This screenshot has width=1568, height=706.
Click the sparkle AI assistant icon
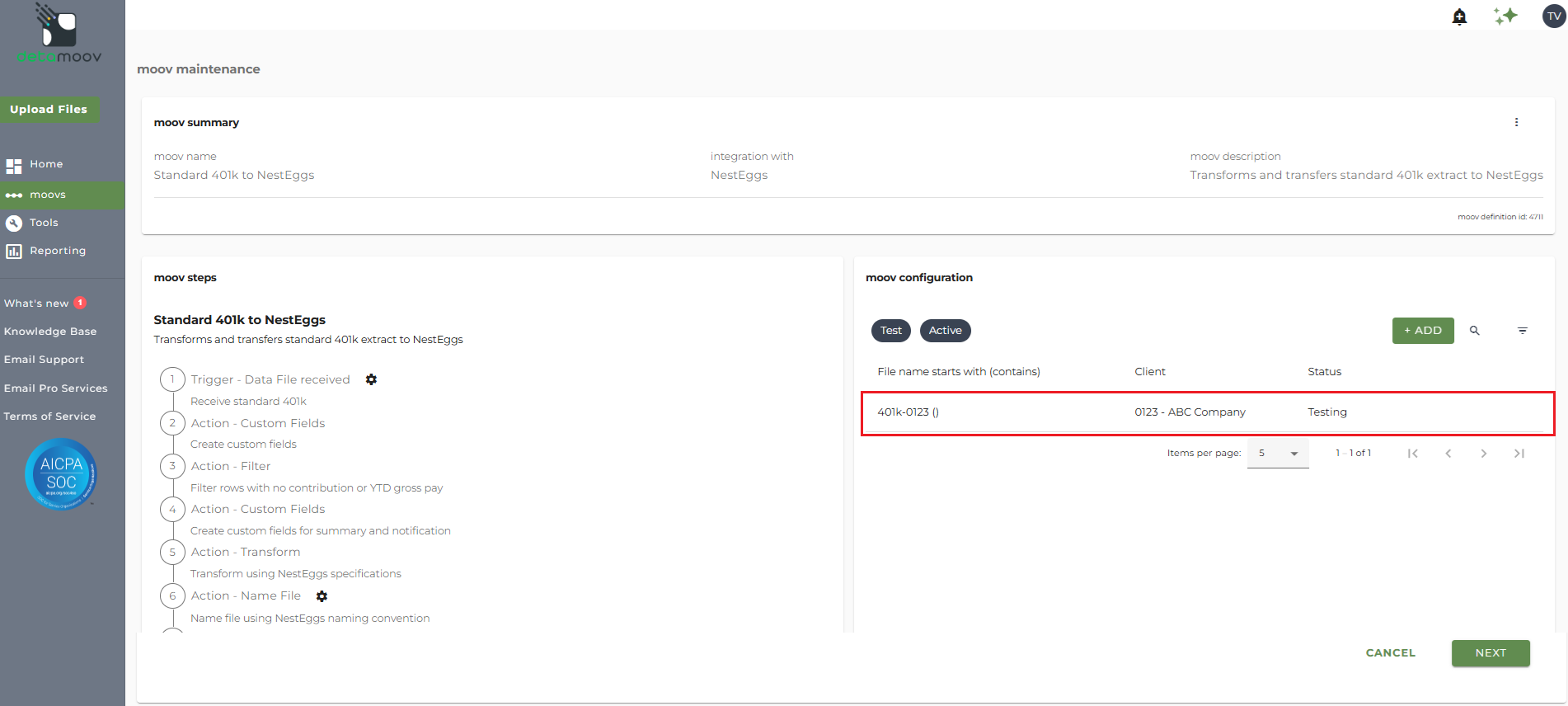tap(1505, 16)
